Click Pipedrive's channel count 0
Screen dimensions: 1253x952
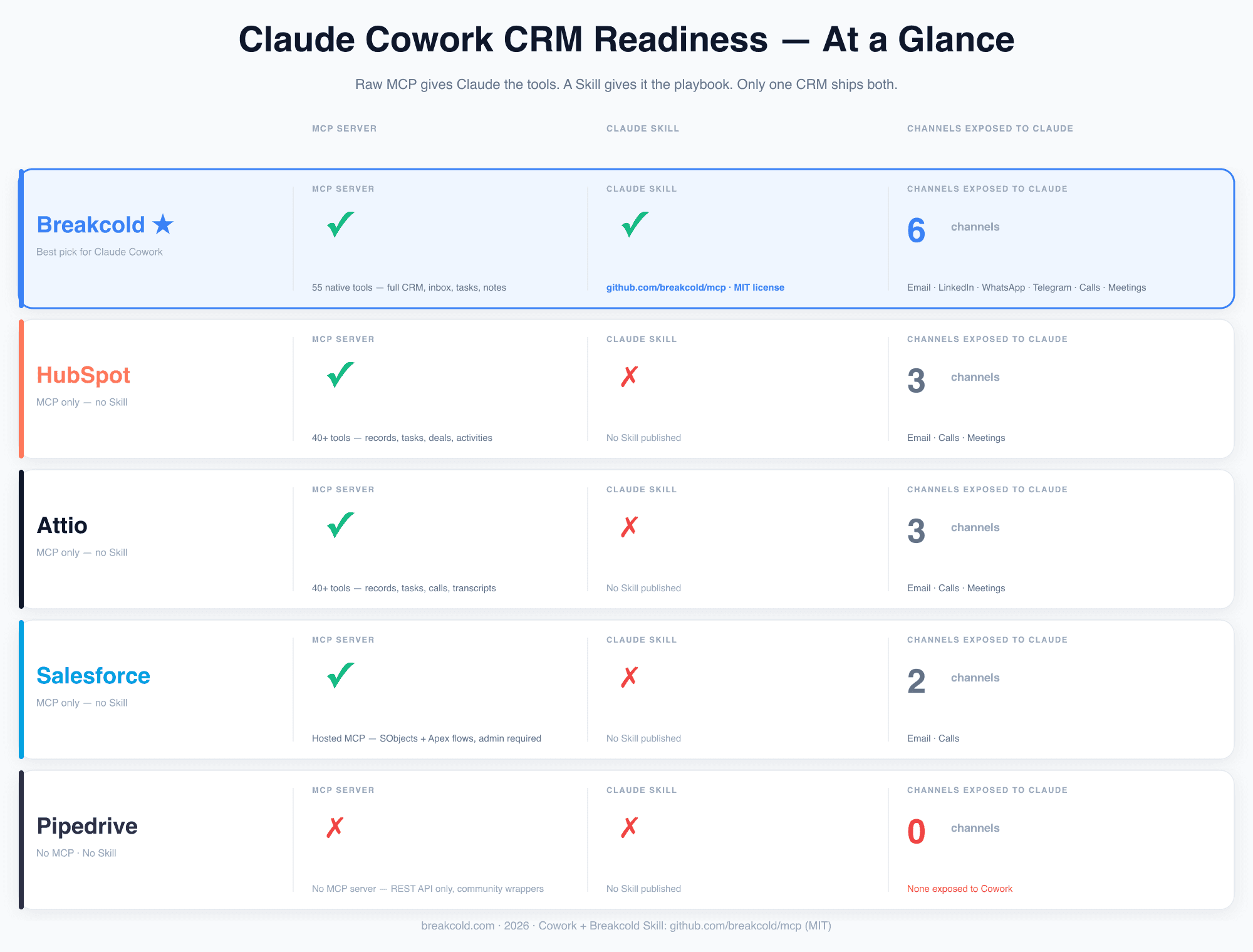pyautogui.click(x=916, y=832)
